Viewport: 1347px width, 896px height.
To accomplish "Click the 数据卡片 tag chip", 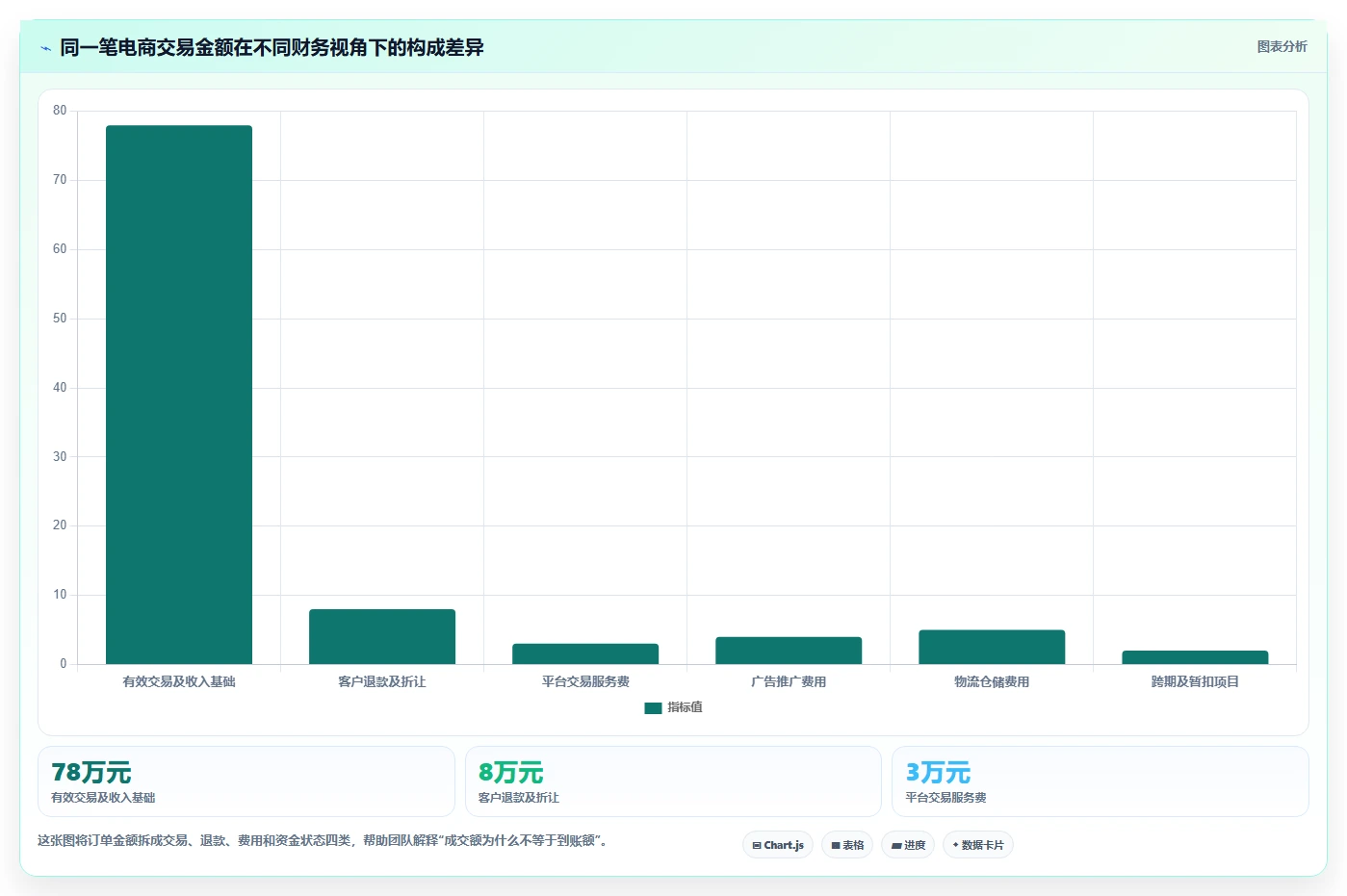I will [x=978, y=845].
